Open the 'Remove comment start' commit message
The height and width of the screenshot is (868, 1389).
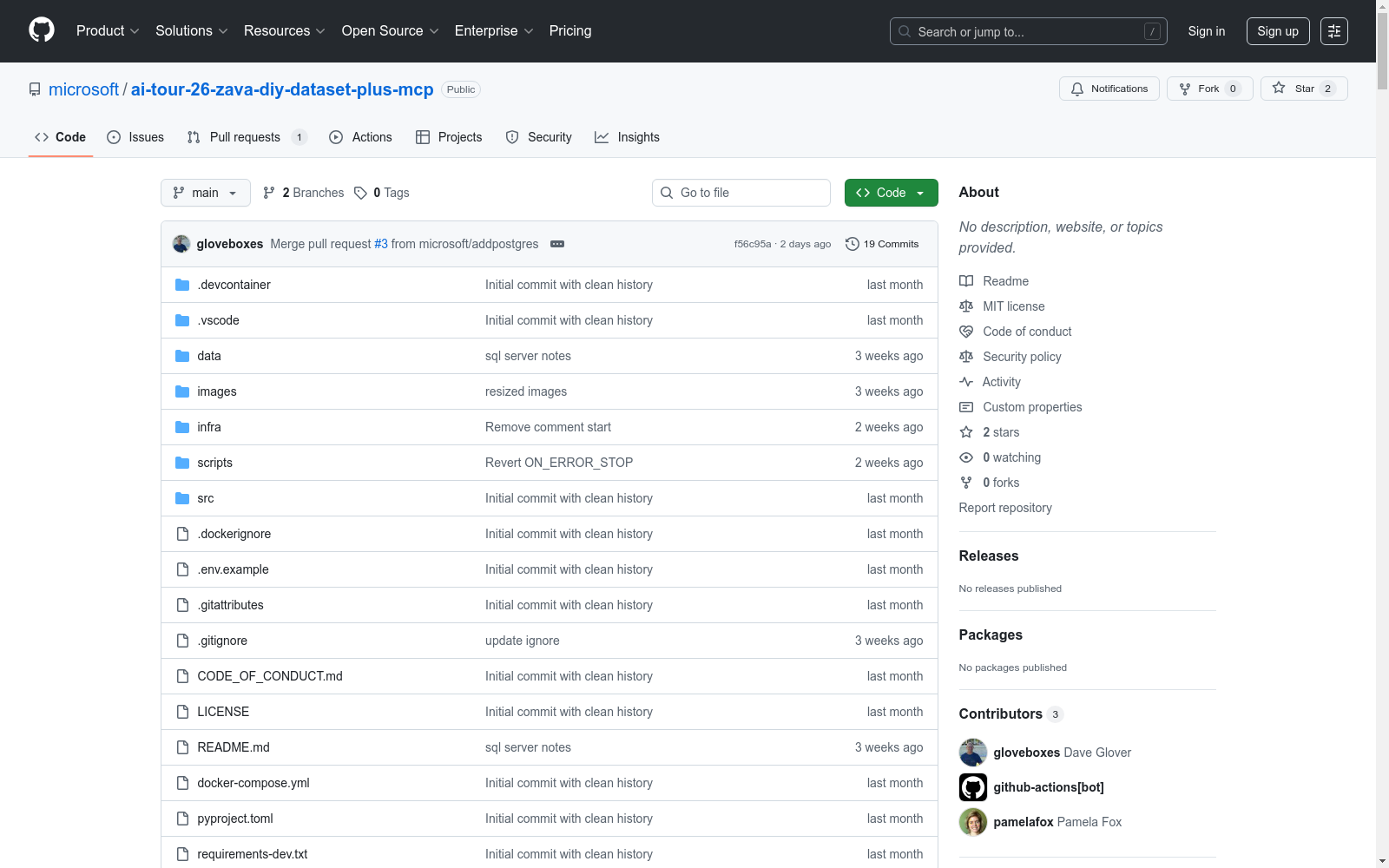(x=548, y=427)
